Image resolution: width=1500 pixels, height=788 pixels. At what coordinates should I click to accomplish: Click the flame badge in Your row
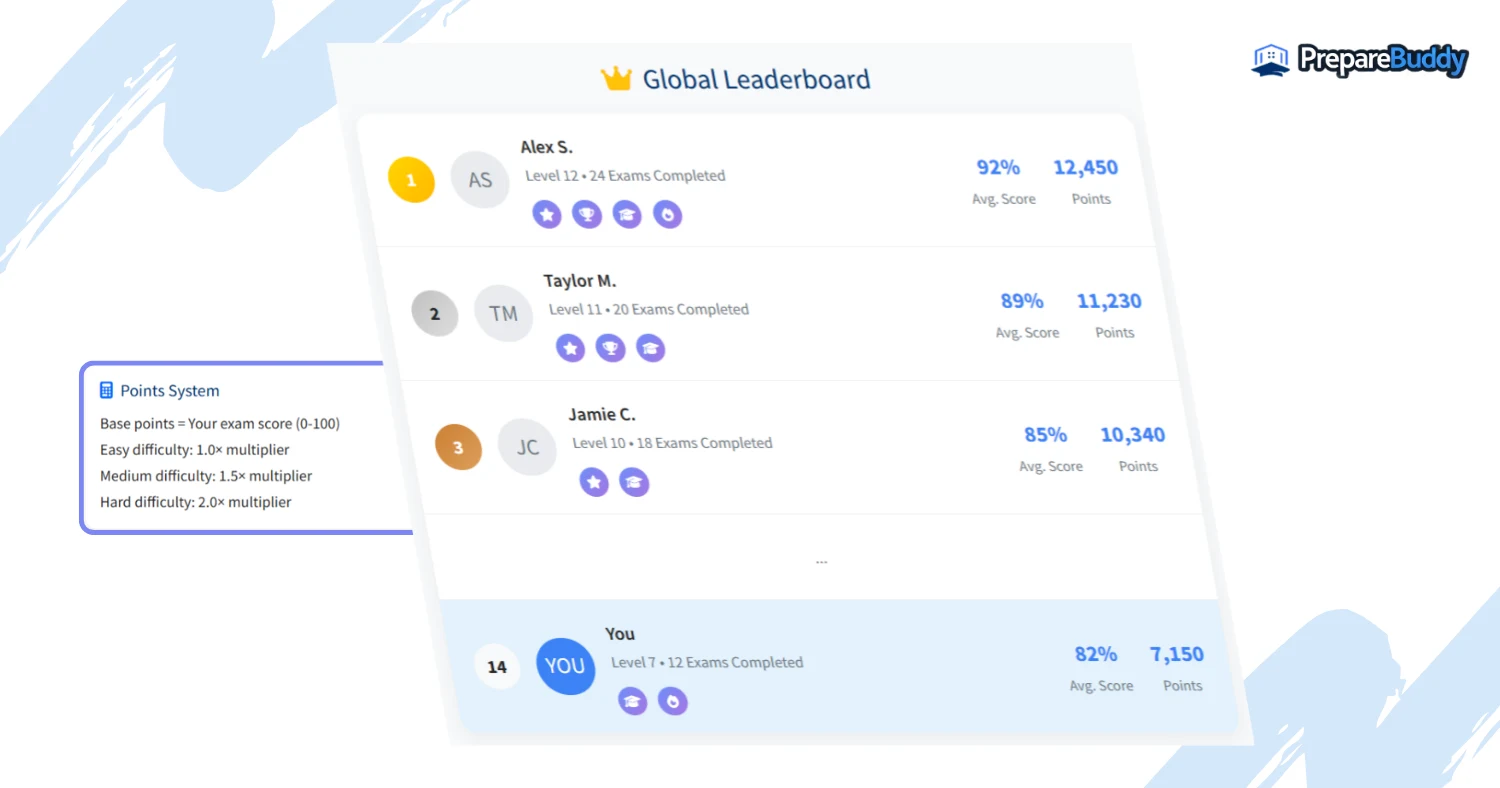[x=672, y=701]
